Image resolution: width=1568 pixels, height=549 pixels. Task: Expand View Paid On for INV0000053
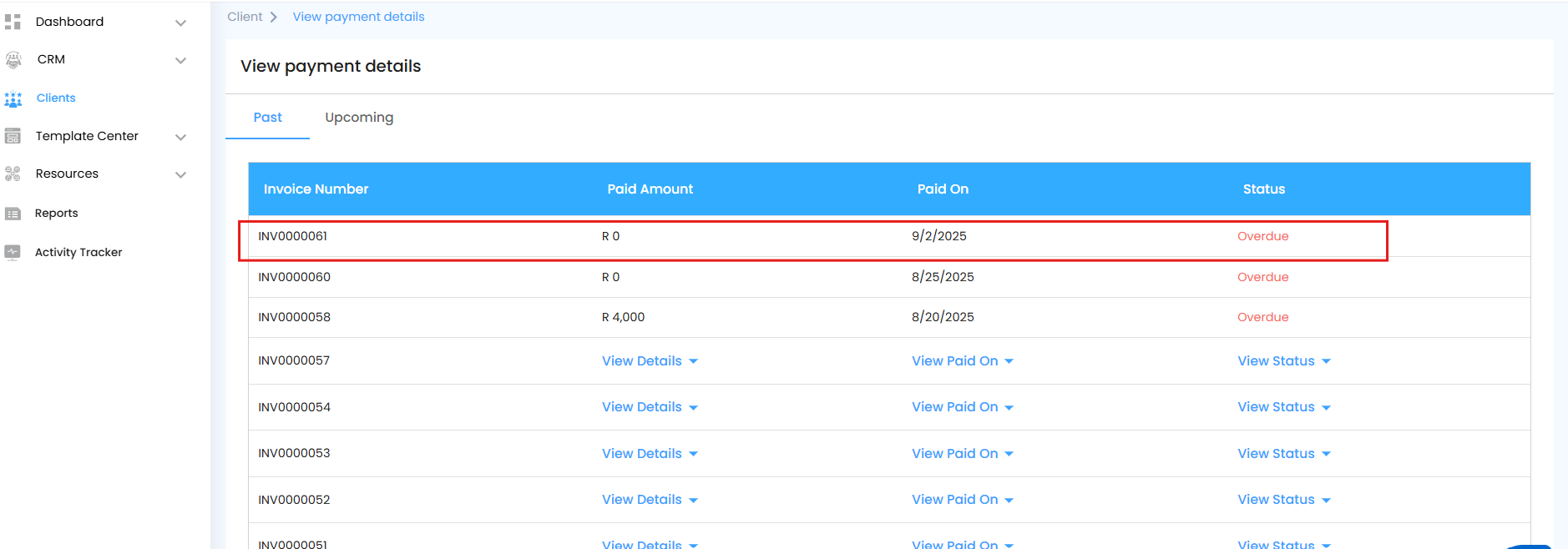[962, 454]
